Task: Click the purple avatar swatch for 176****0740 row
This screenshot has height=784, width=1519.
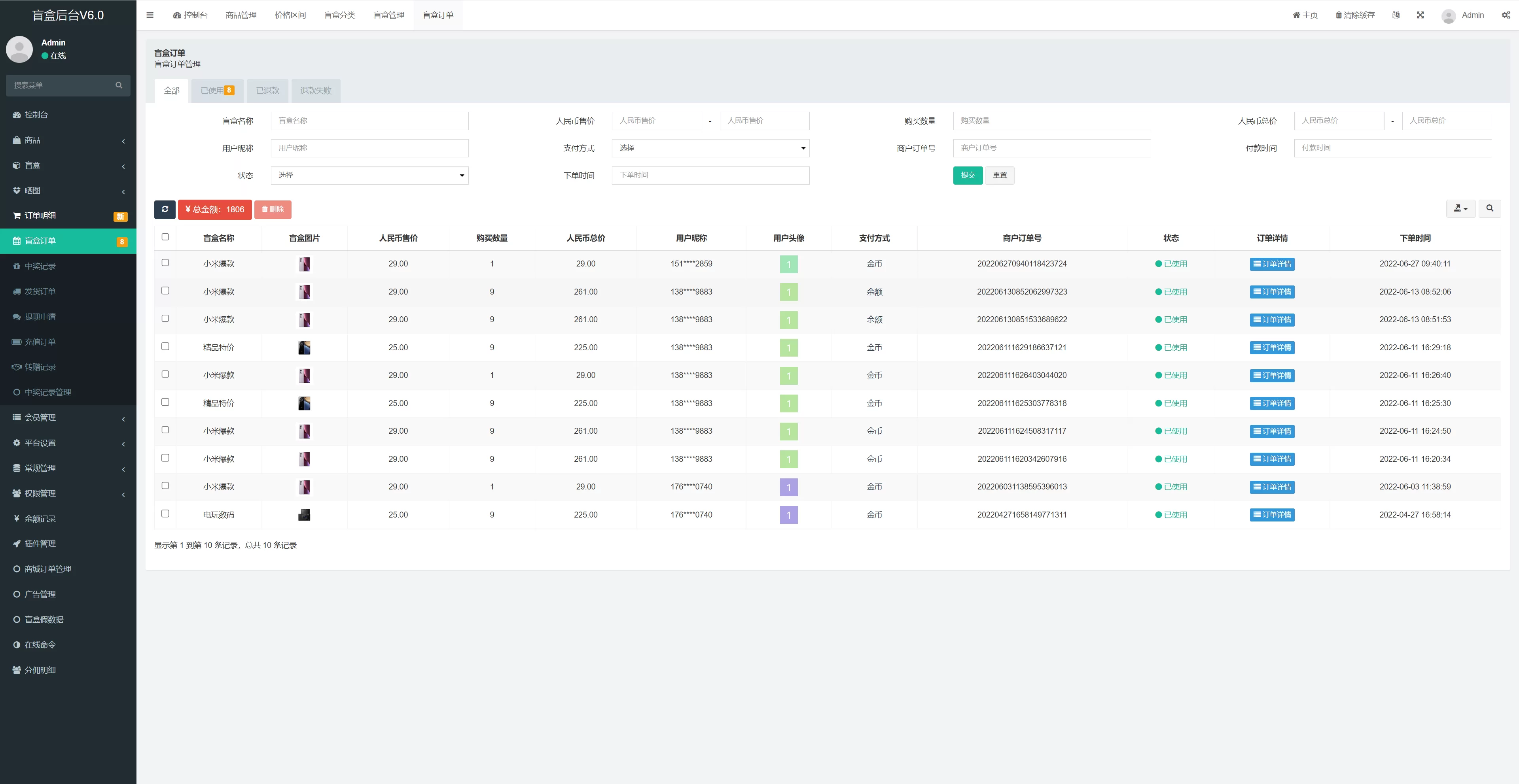Action: [x=788, y=487]
